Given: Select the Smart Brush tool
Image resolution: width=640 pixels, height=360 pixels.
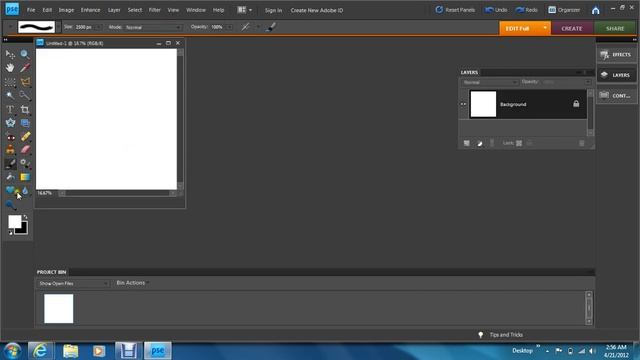Looking at the screenshot, I should [x=25, y=164].
